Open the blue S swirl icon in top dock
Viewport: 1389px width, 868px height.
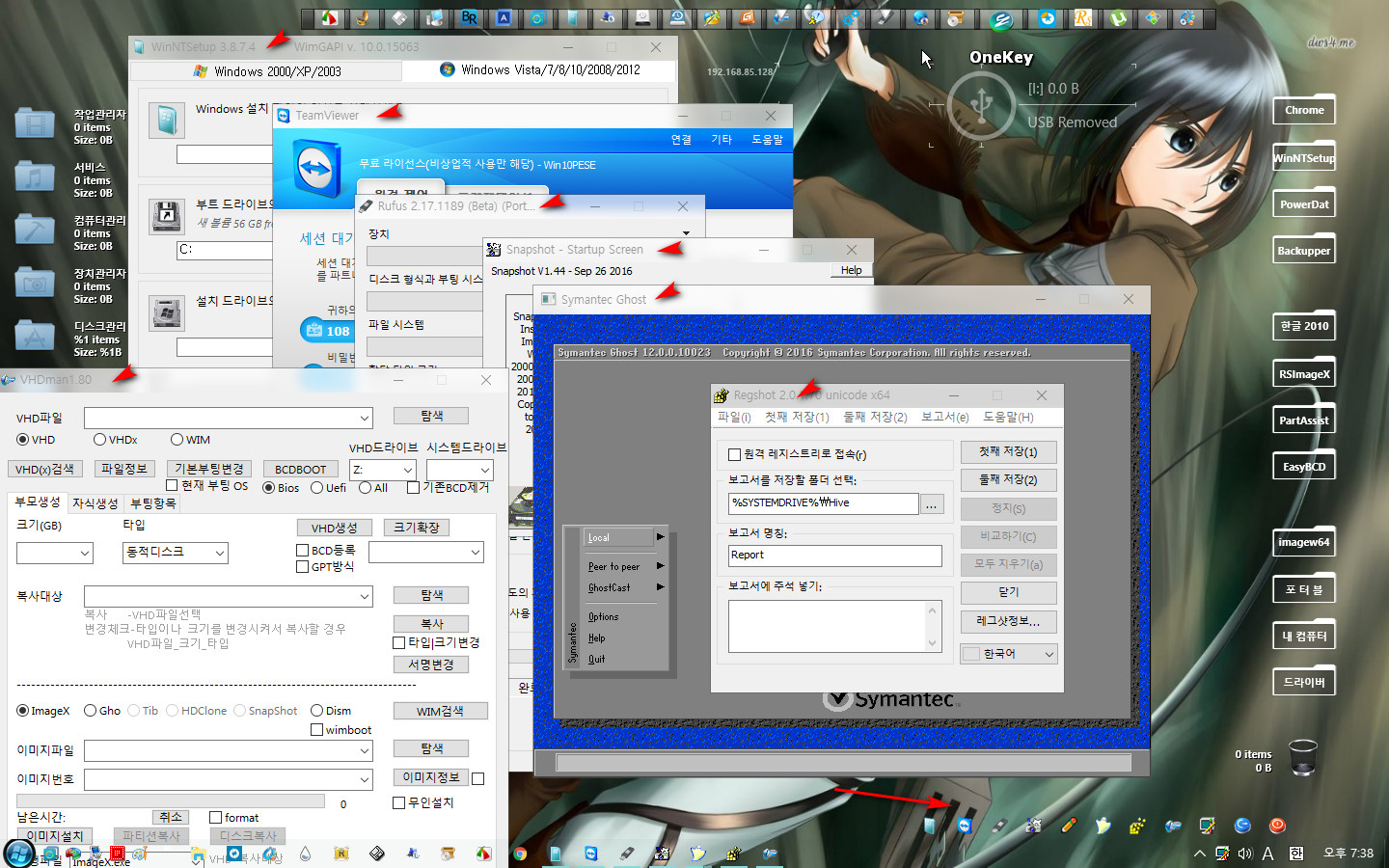[1001, 18]
